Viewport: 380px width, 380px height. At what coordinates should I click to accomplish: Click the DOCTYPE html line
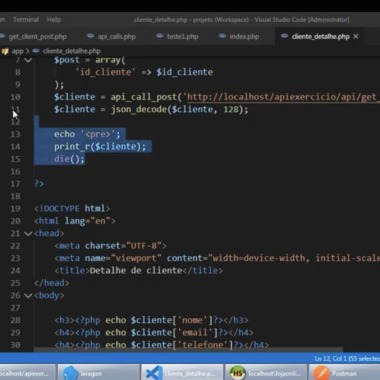[72, 209]
